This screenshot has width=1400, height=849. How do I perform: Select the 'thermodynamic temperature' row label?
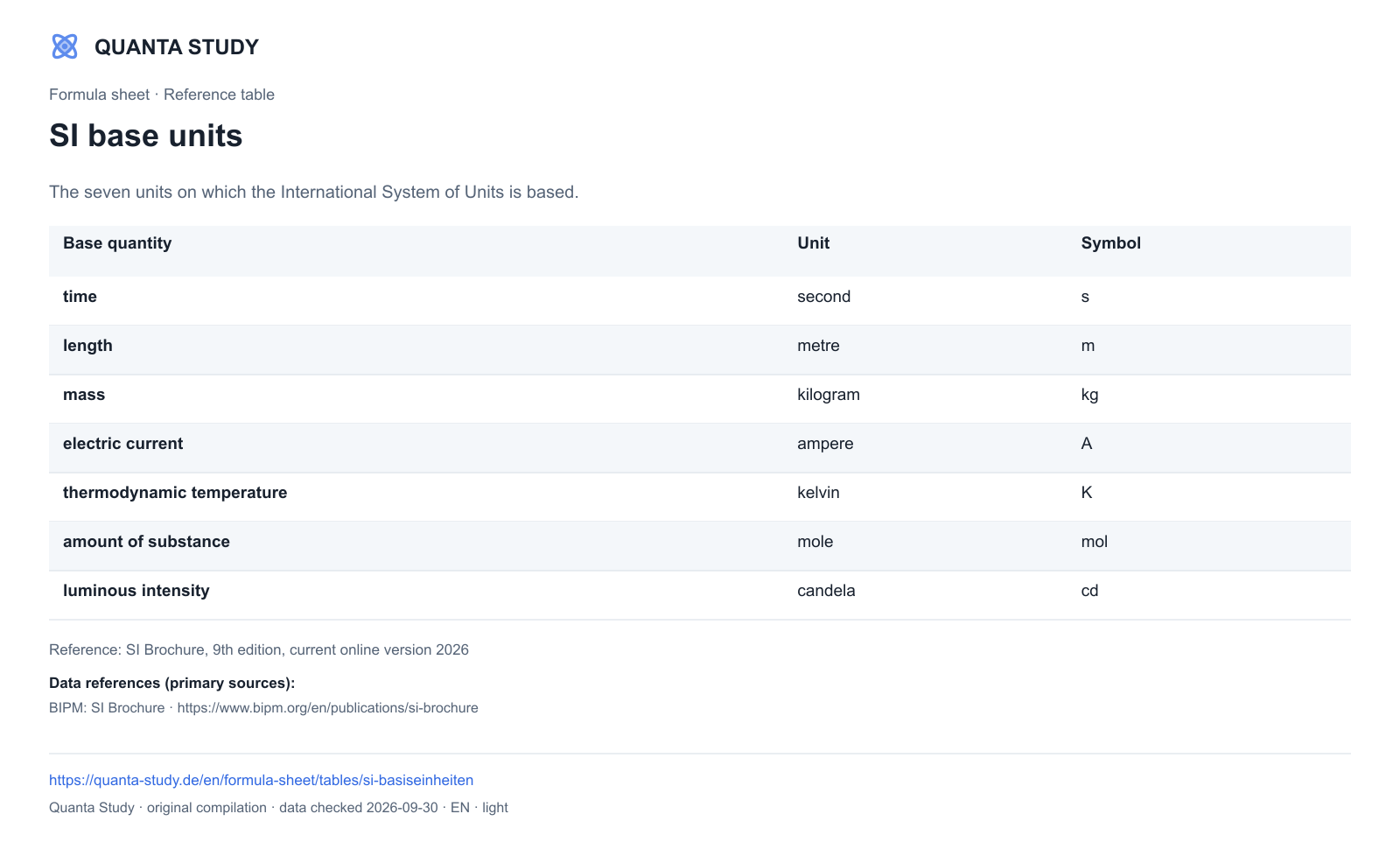click(175, 493)
